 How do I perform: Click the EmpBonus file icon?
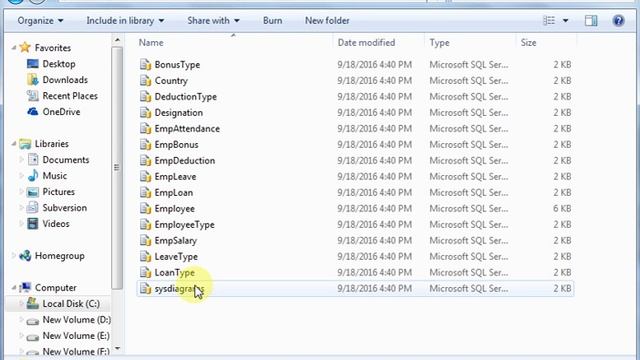145,144
